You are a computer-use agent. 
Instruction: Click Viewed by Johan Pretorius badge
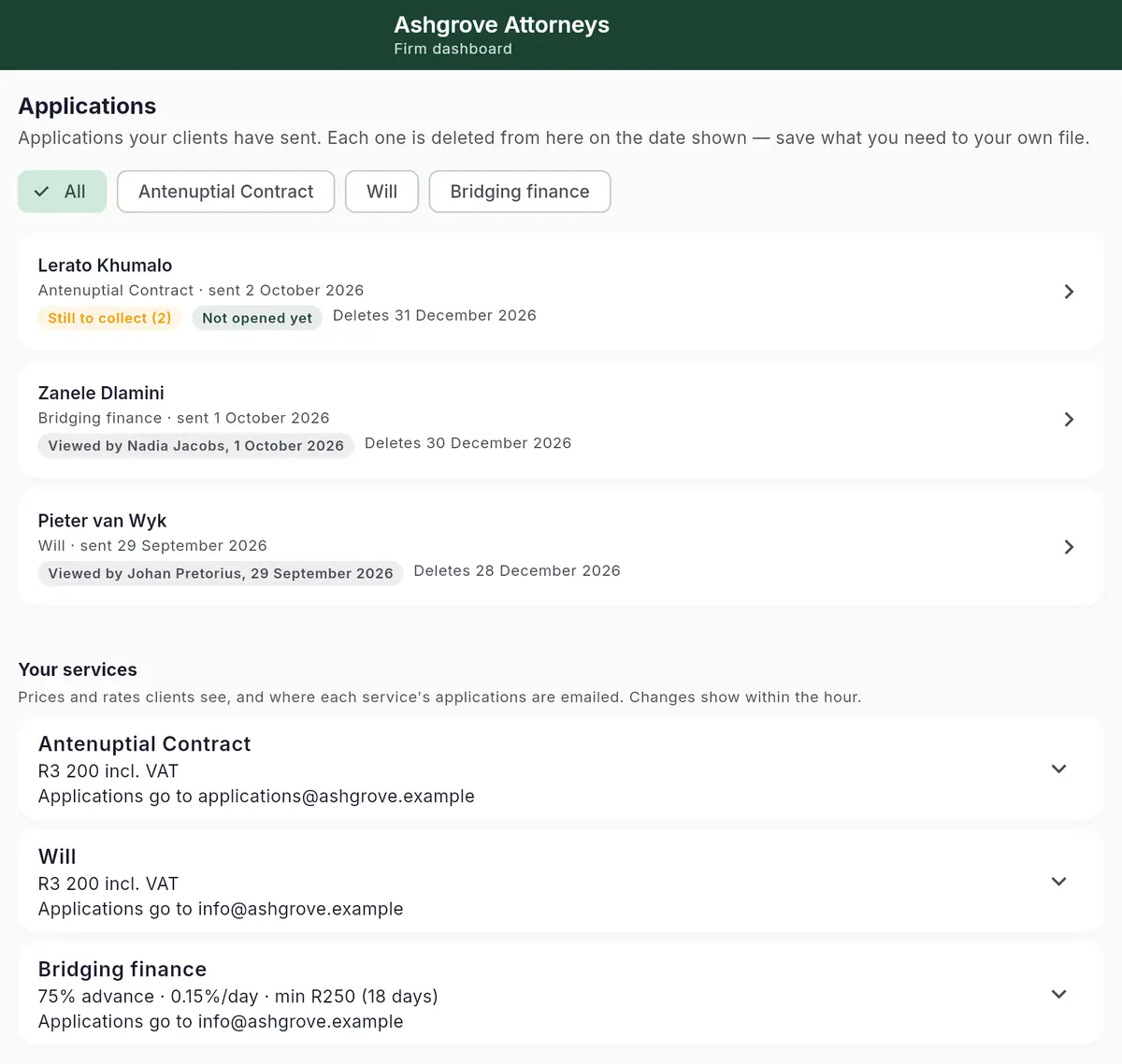221,573
